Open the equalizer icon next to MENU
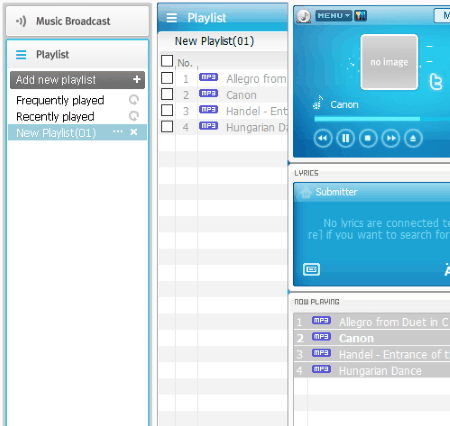Image resolution: width=450 pixels, height=426 pixels. pyautogui.click(x=360, y=15)
